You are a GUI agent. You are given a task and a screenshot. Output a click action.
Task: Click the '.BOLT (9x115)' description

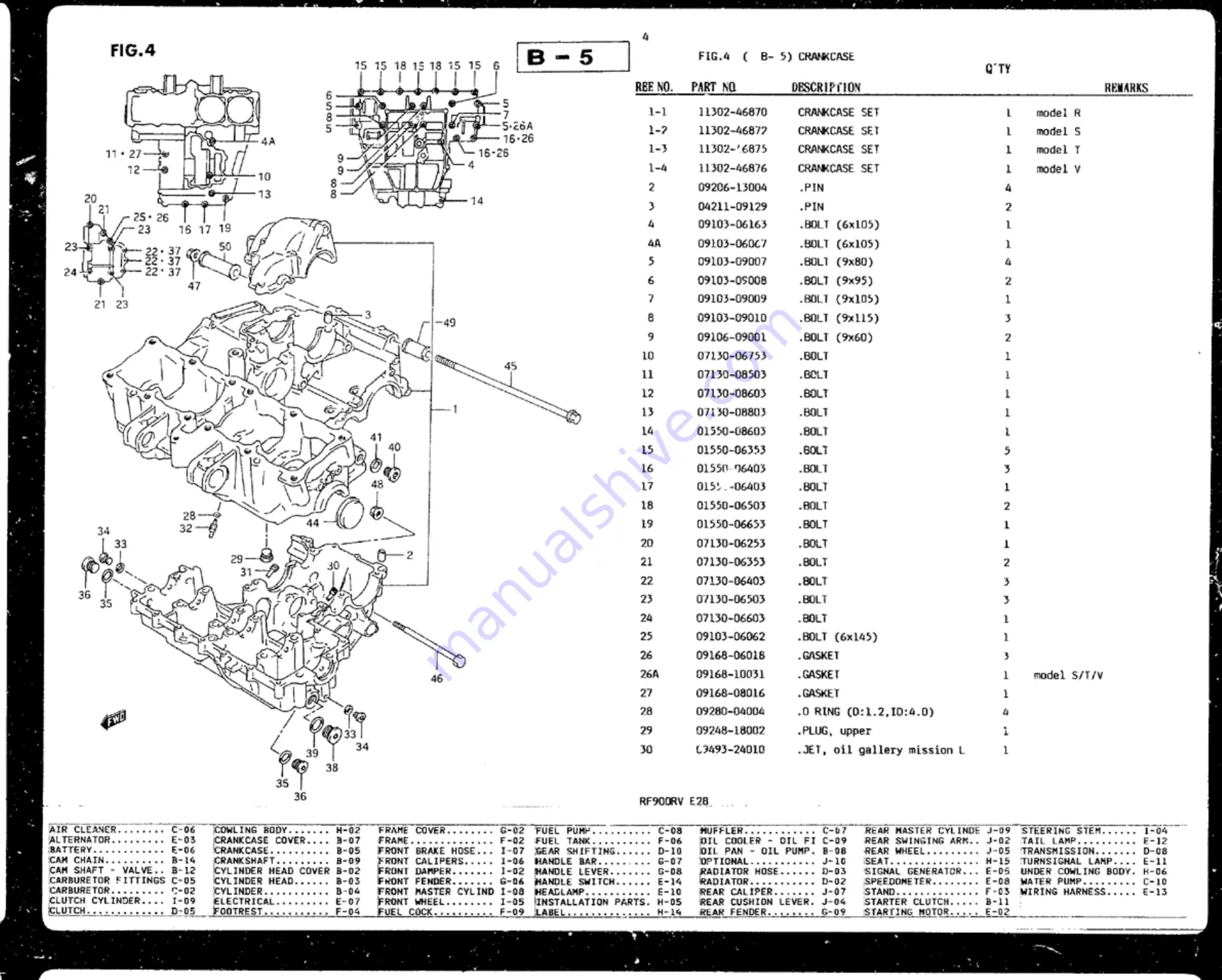click(x=838, y=318)
